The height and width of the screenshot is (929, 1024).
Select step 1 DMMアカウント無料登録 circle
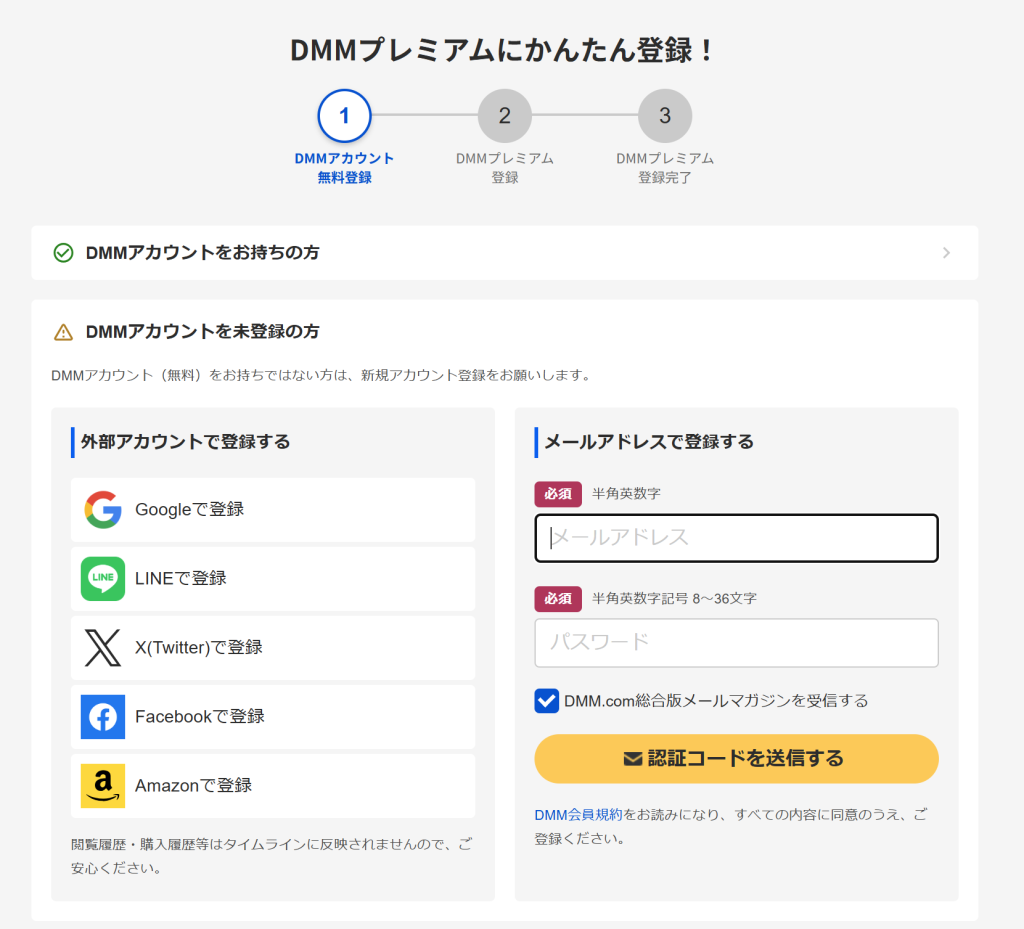click(344, 116)
